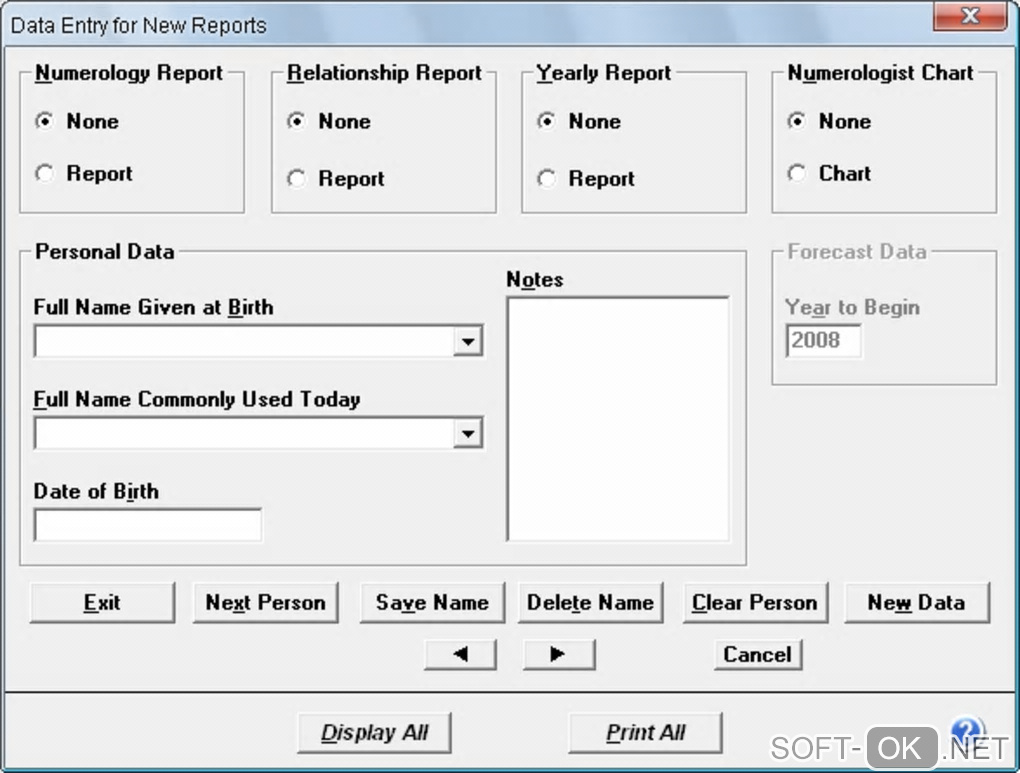This screenshot has width=1020, height=773.
Task: Click the right arrow navigation button
Action: pos(558,654)
